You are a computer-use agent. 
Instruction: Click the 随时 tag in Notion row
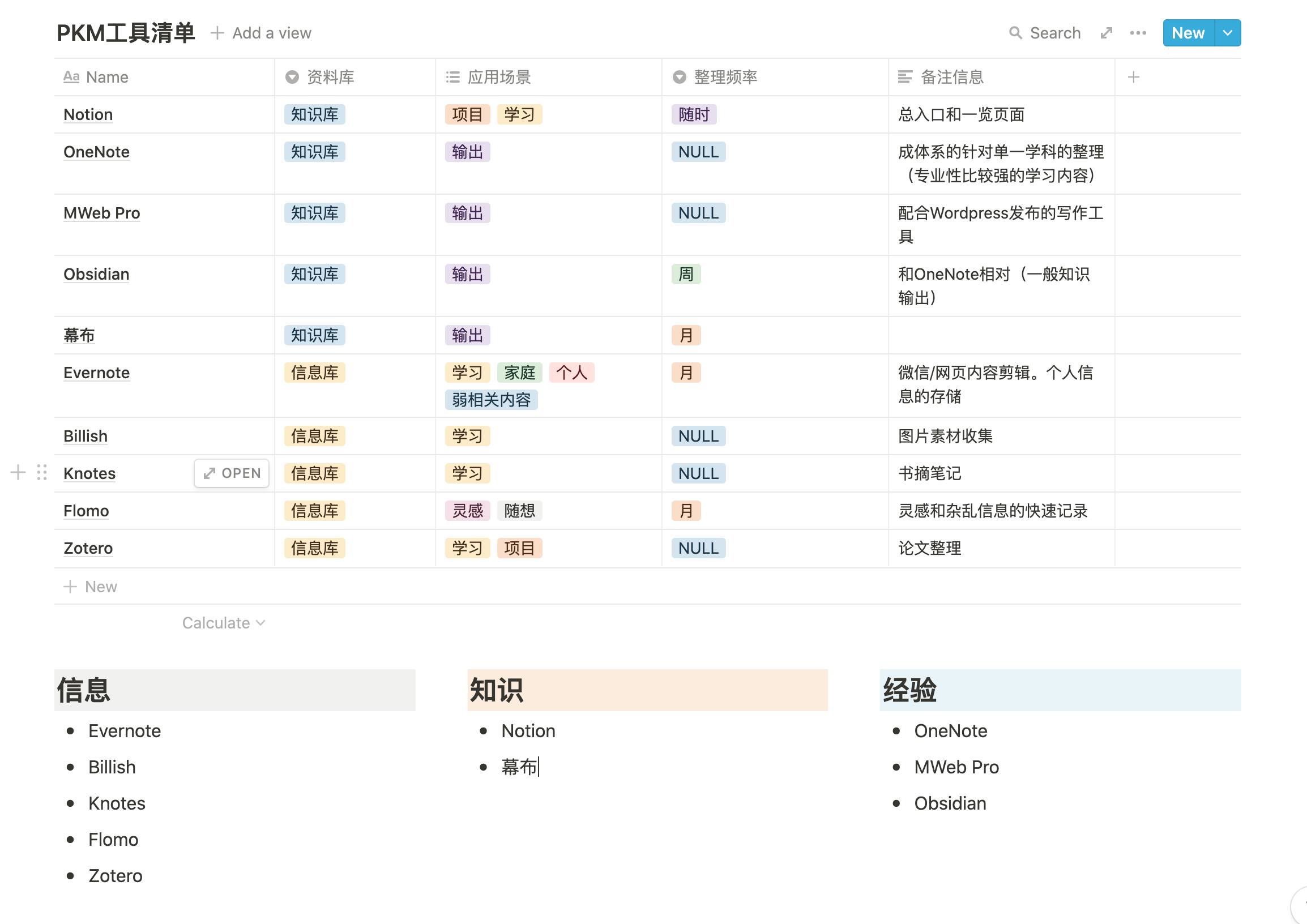(x=694, y=114)
